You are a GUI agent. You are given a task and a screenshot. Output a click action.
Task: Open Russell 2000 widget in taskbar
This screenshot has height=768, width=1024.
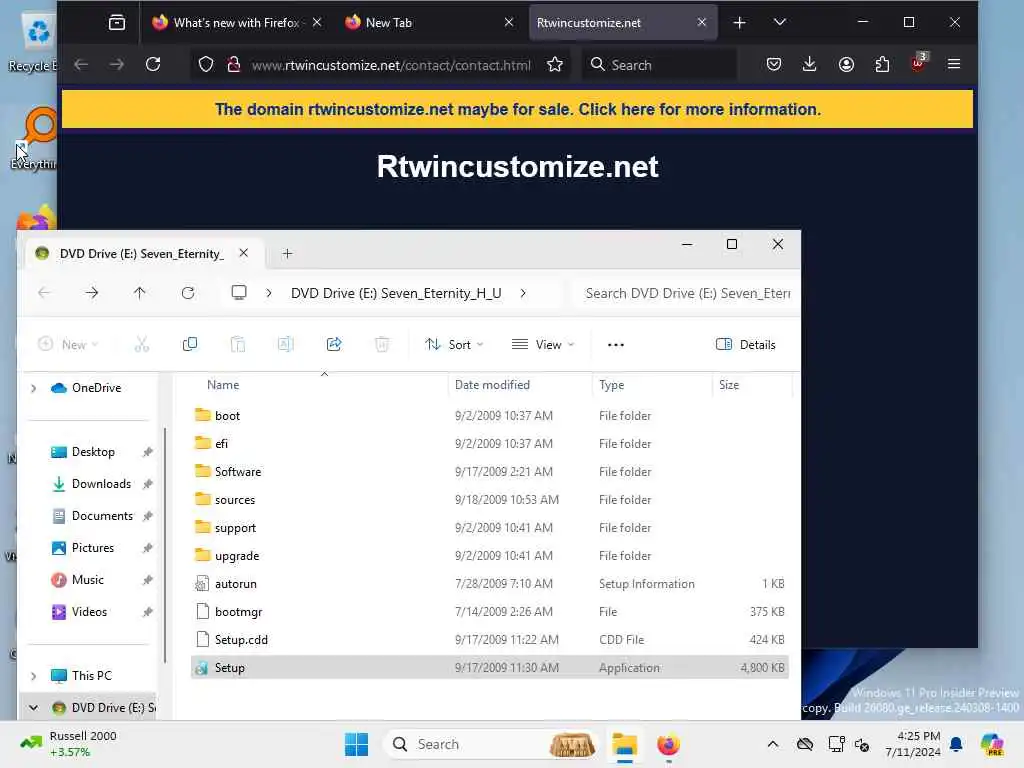(69, 744)
